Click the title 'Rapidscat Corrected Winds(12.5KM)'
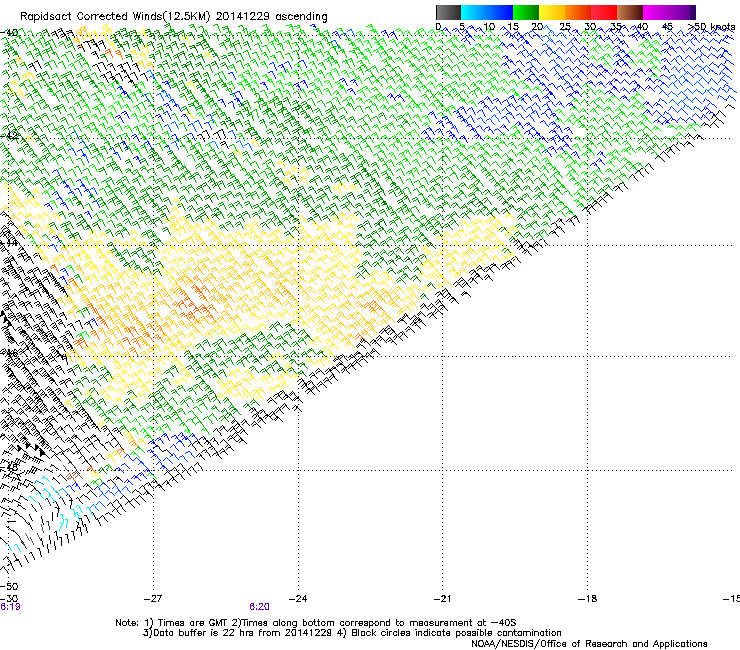Image resolution: width=740 pixels, height=650 pixels. point(115,17)
